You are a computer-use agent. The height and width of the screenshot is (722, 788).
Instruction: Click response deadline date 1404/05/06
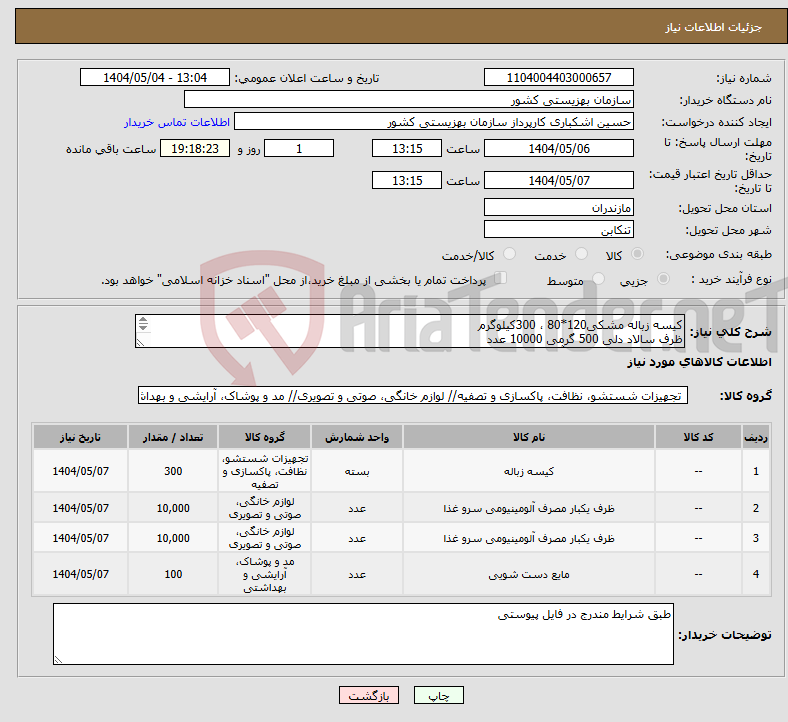[558, 149]
